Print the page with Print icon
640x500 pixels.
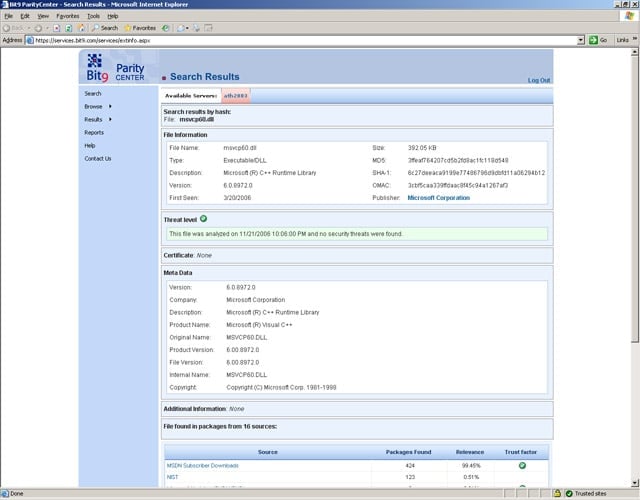tap(196, 28)
